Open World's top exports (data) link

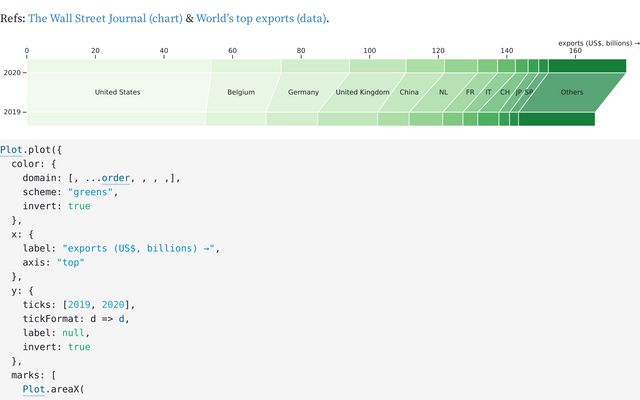pos(261,18)
